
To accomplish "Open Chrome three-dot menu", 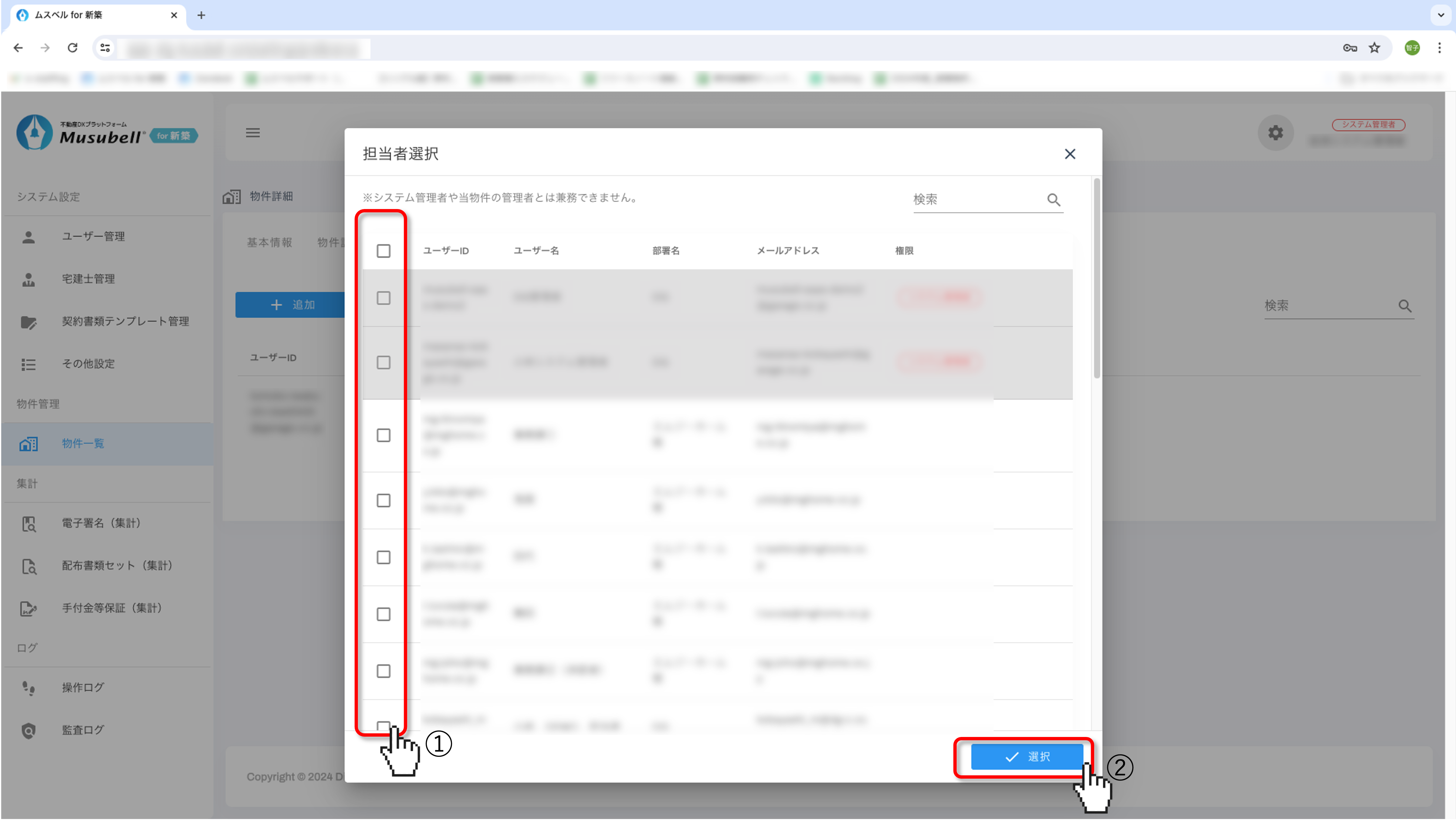I will (x=1439, y=48).
